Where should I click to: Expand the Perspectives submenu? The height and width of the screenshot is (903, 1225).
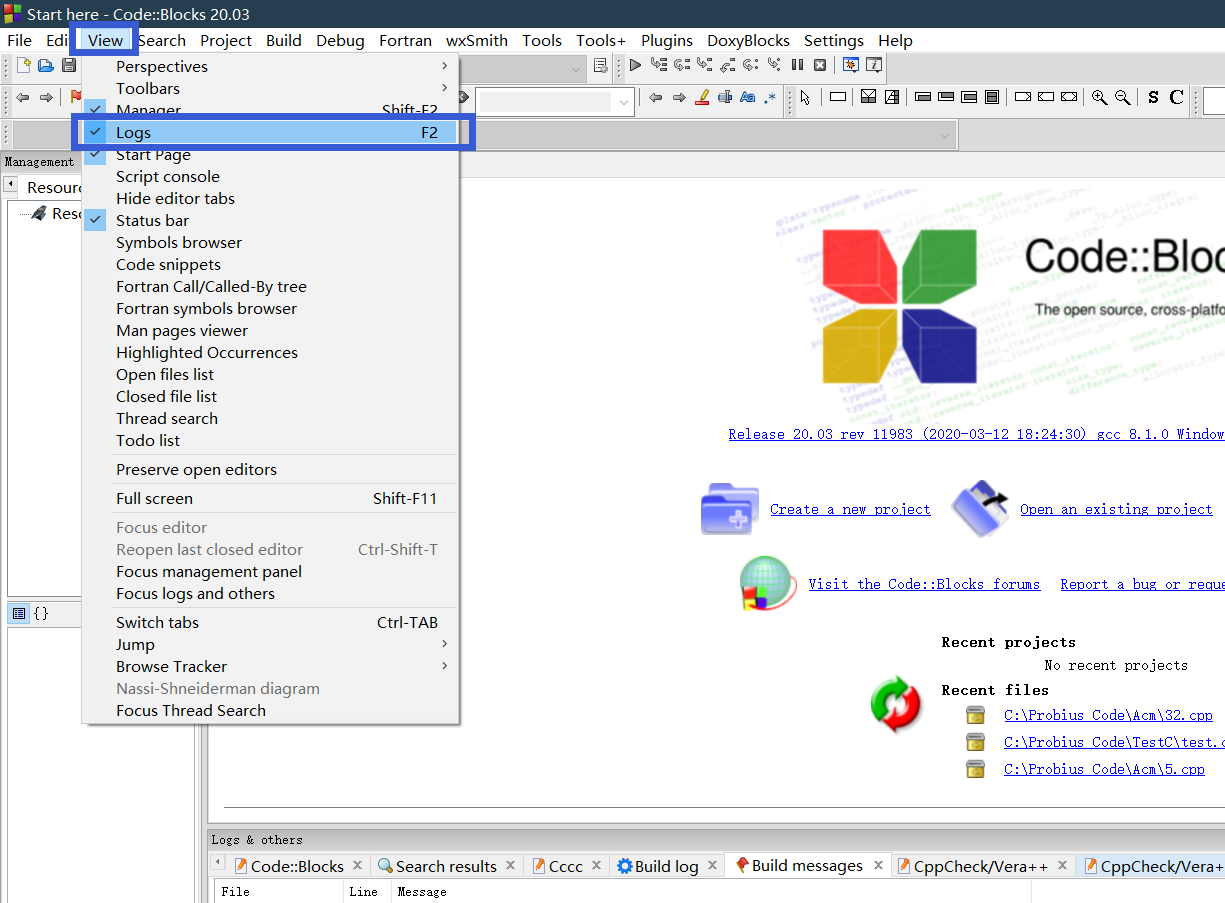pyautogui.click(x=271, y=66)
